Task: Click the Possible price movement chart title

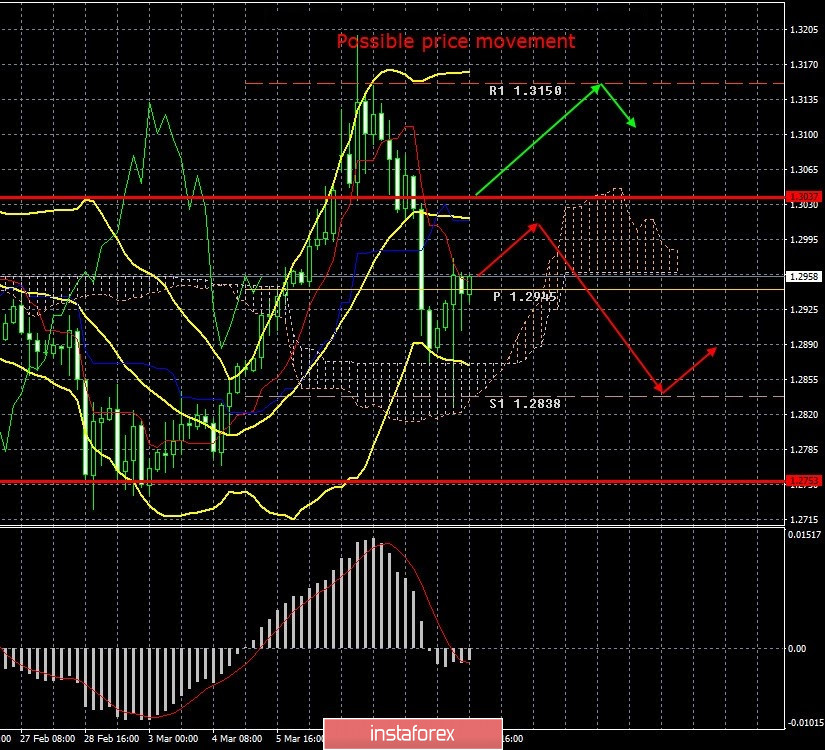Action: click(x=456, y=41)
